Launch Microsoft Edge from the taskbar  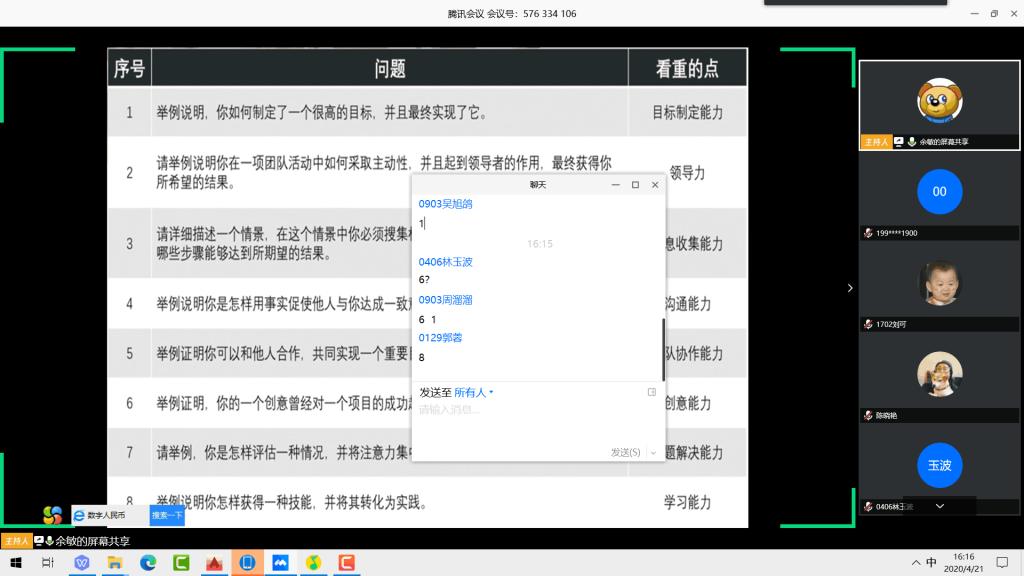point(148,563)
